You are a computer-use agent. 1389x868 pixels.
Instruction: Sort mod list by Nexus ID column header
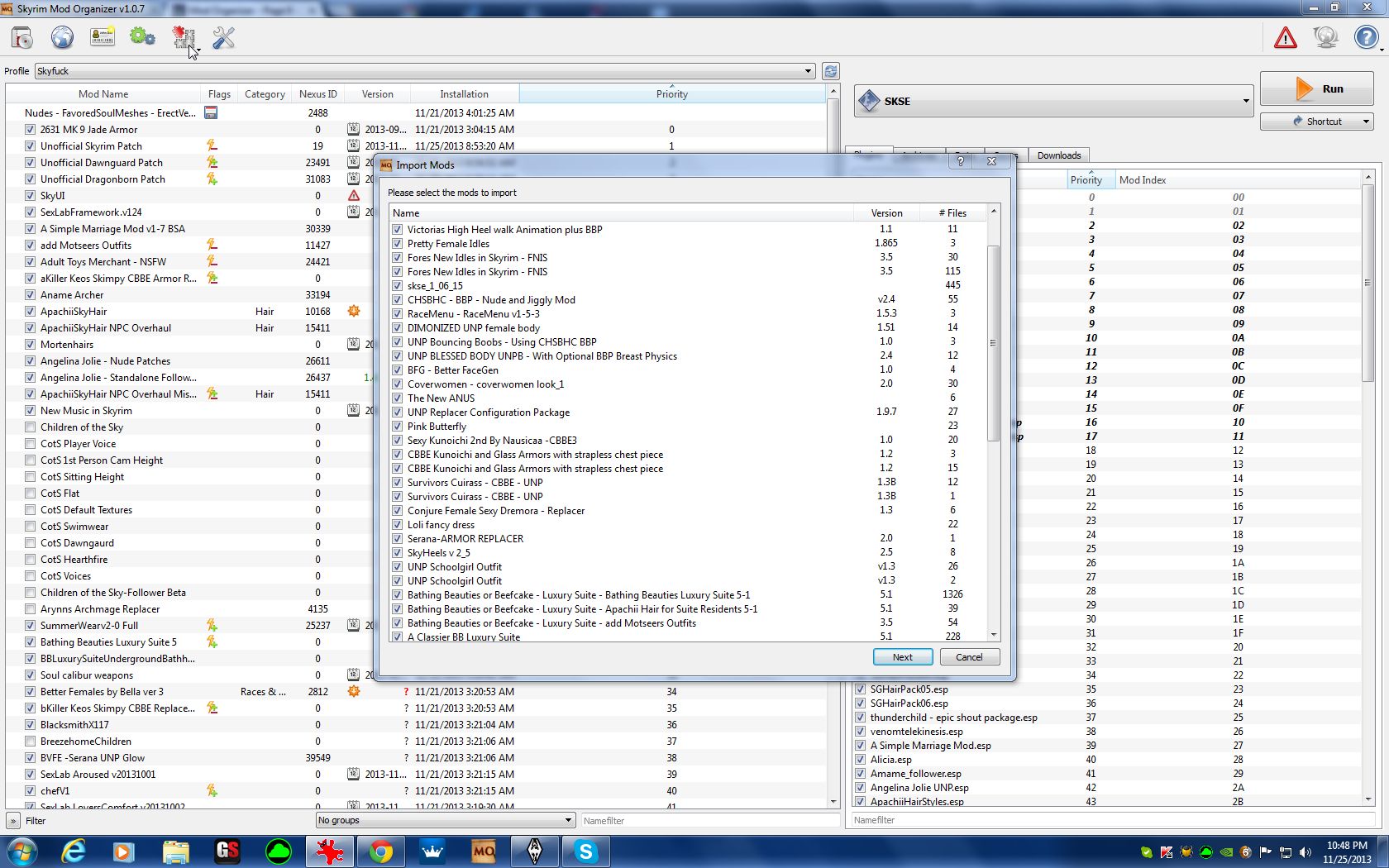pos(317,94)
